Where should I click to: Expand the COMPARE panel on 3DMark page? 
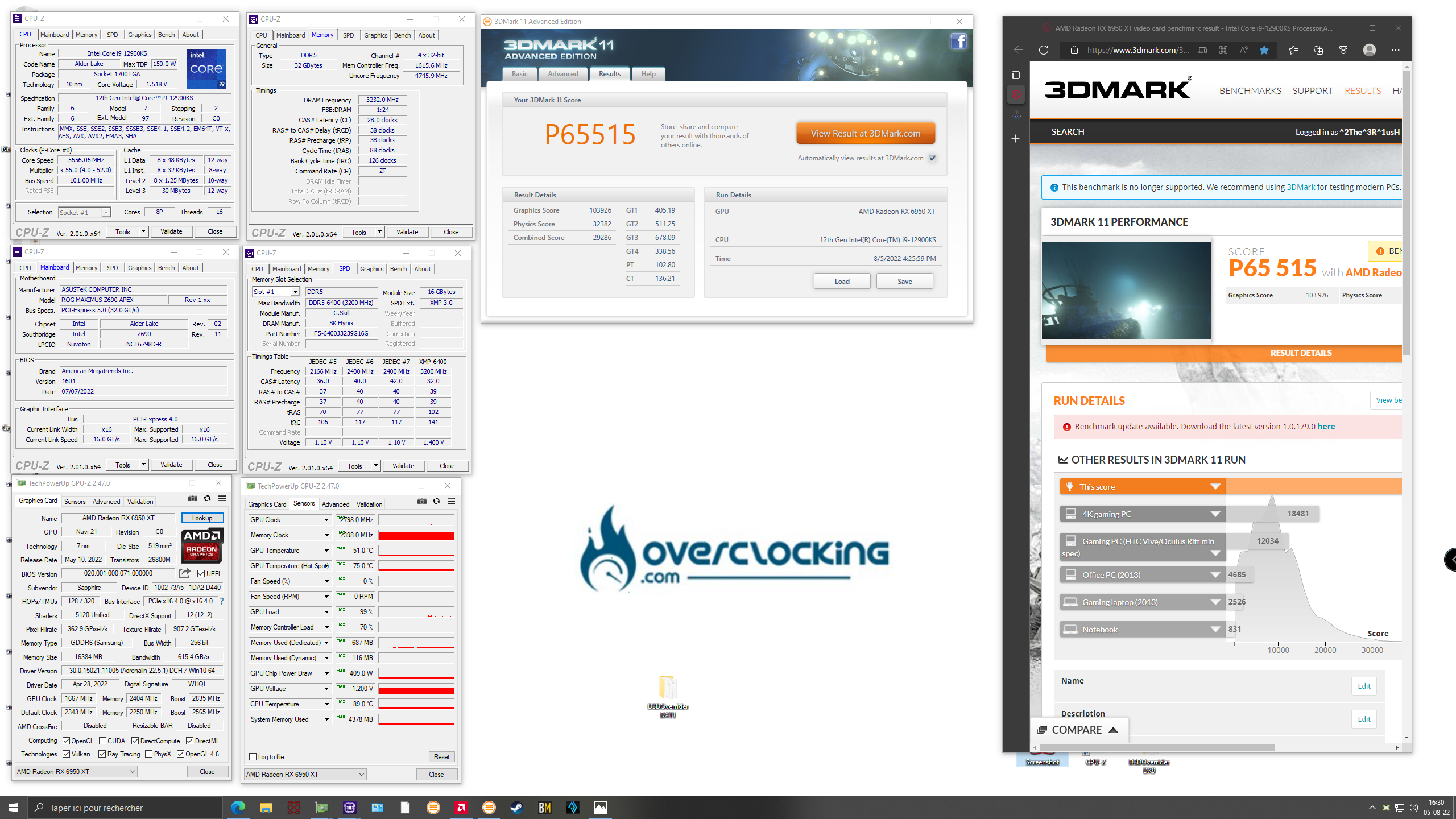[1078, 730]
